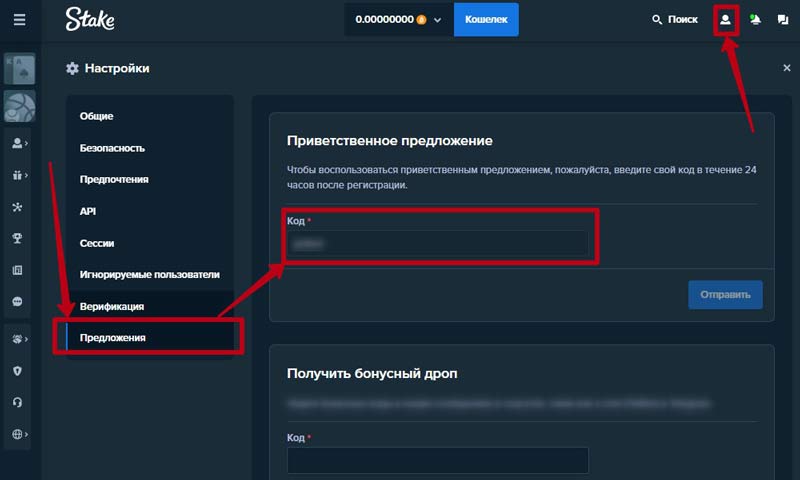The image size is (800, 480).
Task: Expand the profile section in sidebar
Action: pyautogui.click(x=19, y=143)
